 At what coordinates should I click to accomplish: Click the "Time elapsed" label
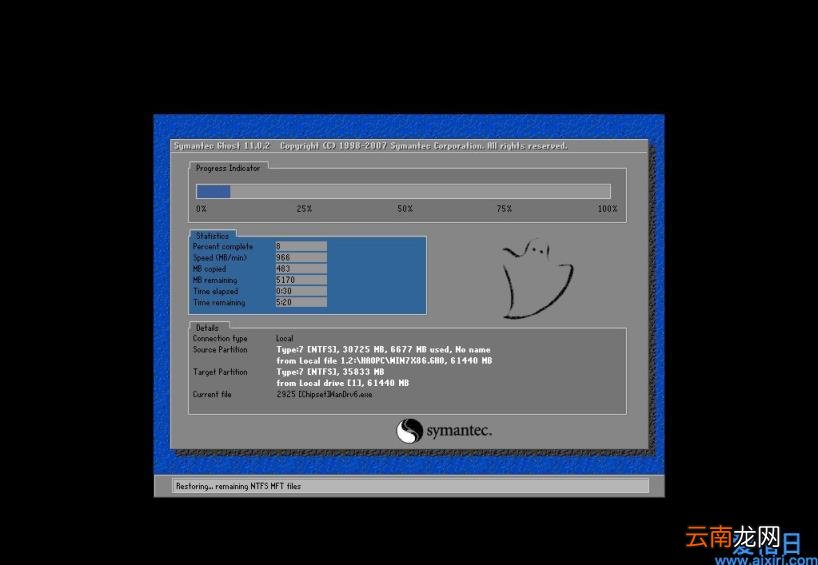pos(215,291)
